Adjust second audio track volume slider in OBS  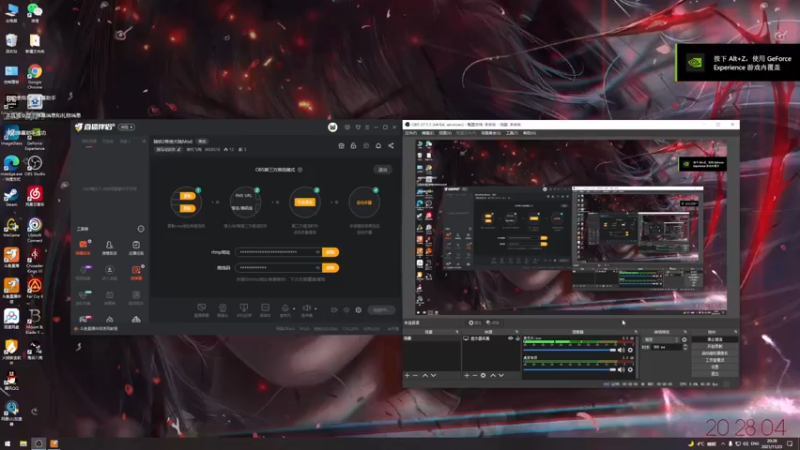point(570,369)
